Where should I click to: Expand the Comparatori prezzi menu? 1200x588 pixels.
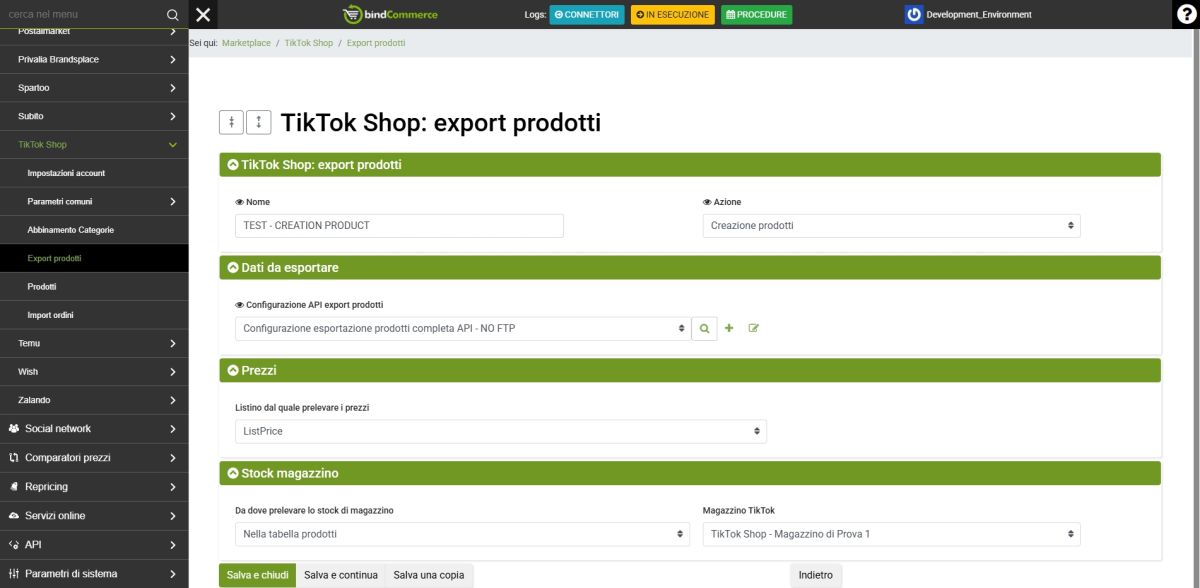pos(94,458)
